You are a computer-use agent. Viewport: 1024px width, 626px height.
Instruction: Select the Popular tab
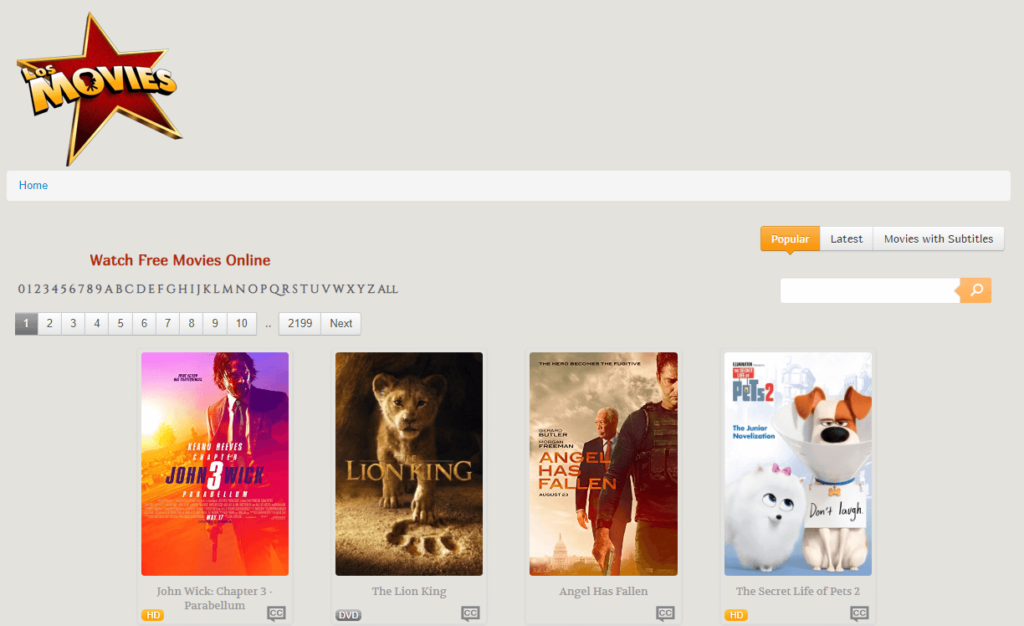790,239
